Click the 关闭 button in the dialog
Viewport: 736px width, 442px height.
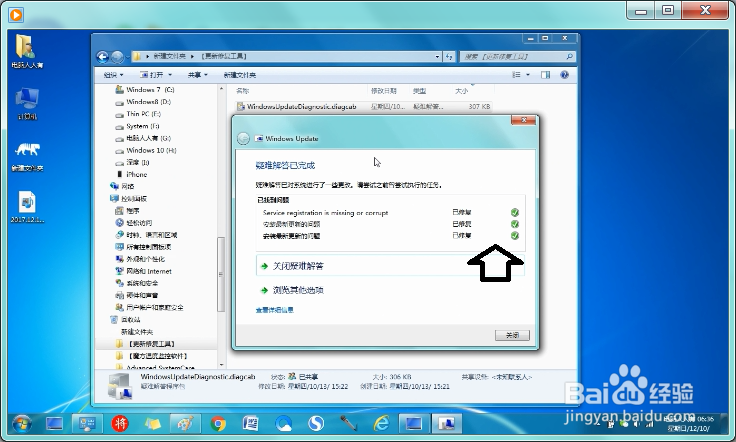(x=512, y=335)
